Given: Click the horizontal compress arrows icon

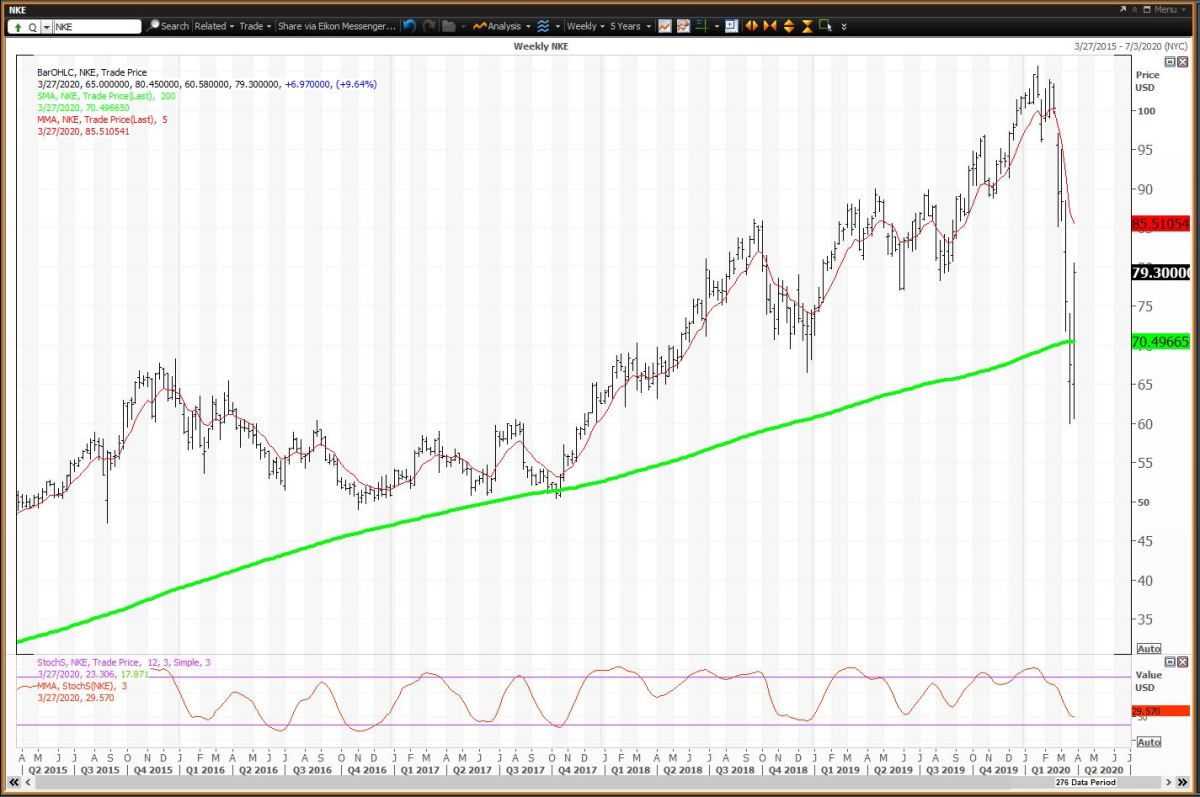Looking at the screenshot, I should 770,26.
